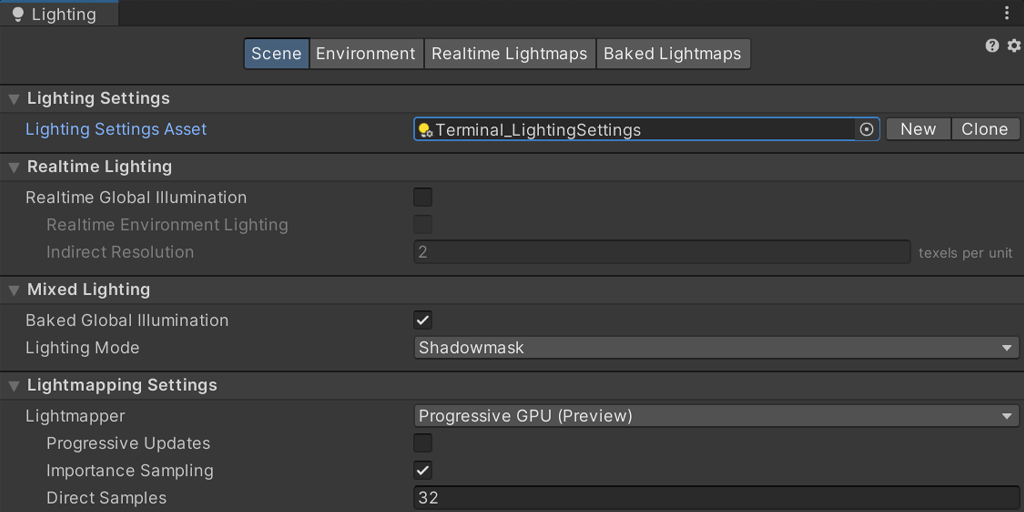Open the Lighting Mode Shadowmask dropdown
1024x512 pixels.
(716, 348)
